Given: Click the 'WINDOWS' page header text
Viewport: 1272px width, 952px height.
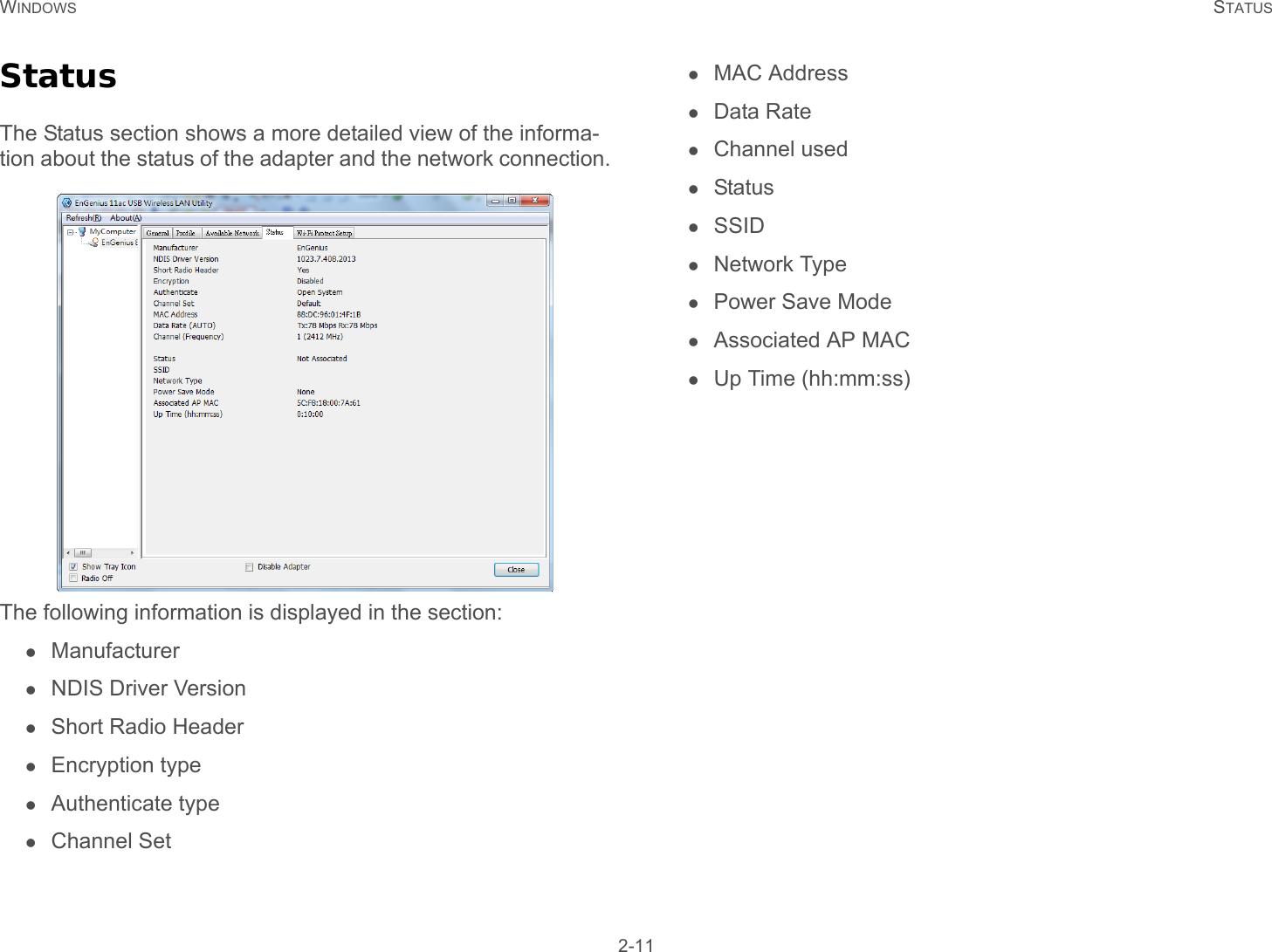Looking at the screenshot, I should pyautogui.click(x=38, y=8).
